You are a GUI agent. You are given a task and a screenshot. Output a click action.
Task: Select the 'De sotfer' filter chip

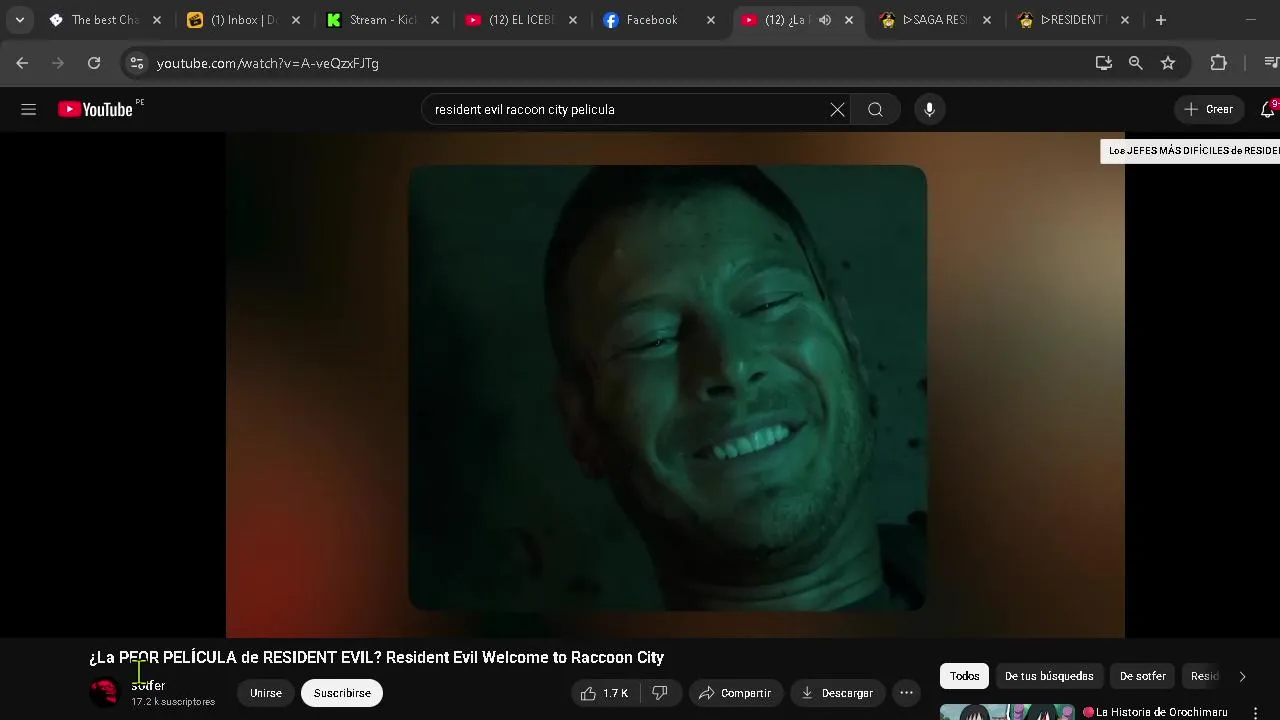[1143, 676]
